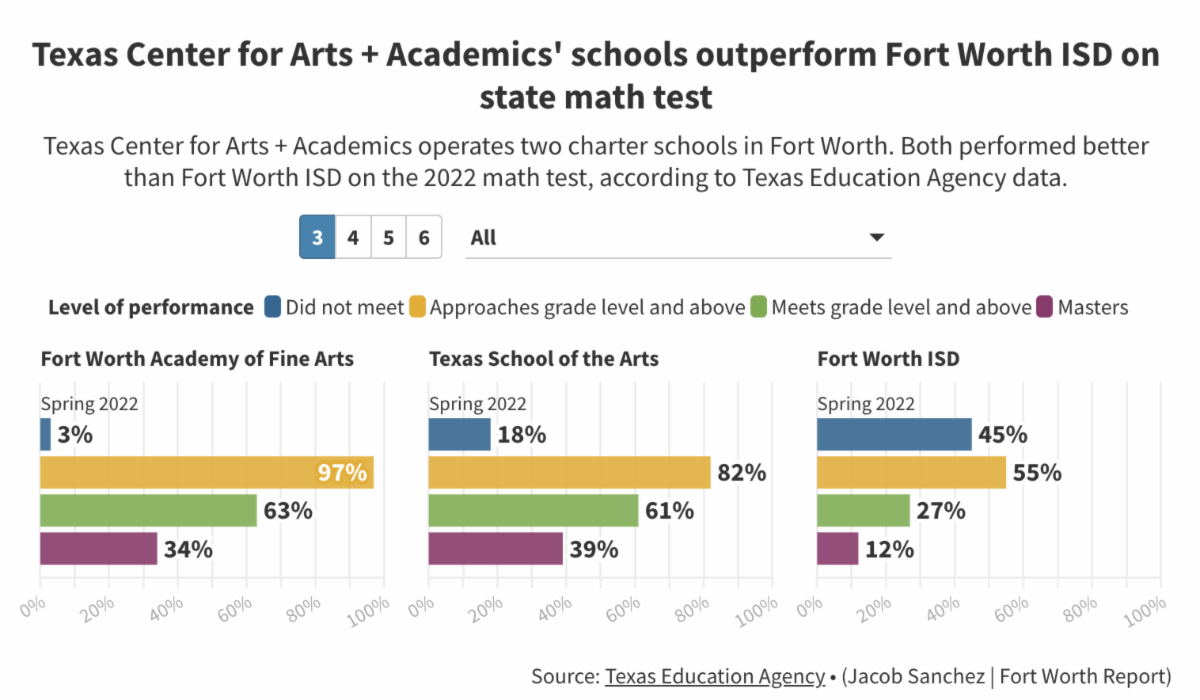Click the dropdown arrow caret
1200x700 pixels.
coord(877,238)
